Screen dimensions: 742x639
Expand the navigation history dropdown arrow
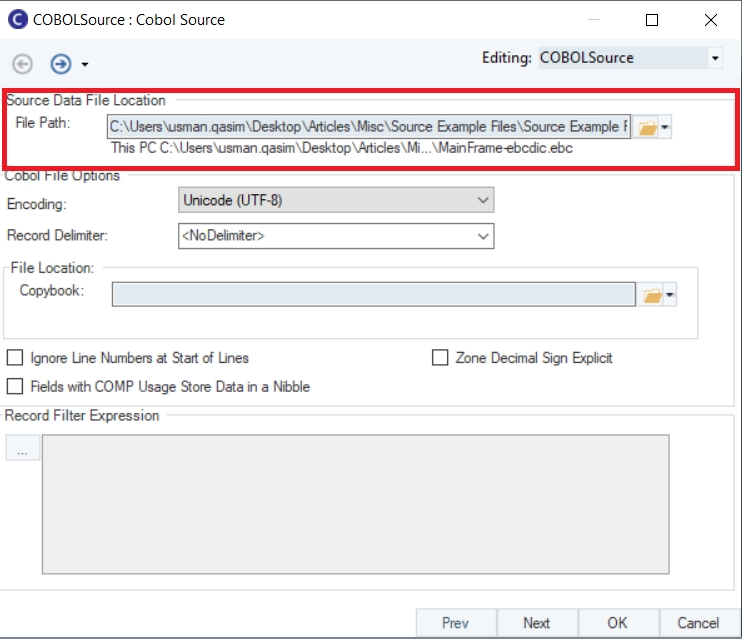tap(85, 64)
